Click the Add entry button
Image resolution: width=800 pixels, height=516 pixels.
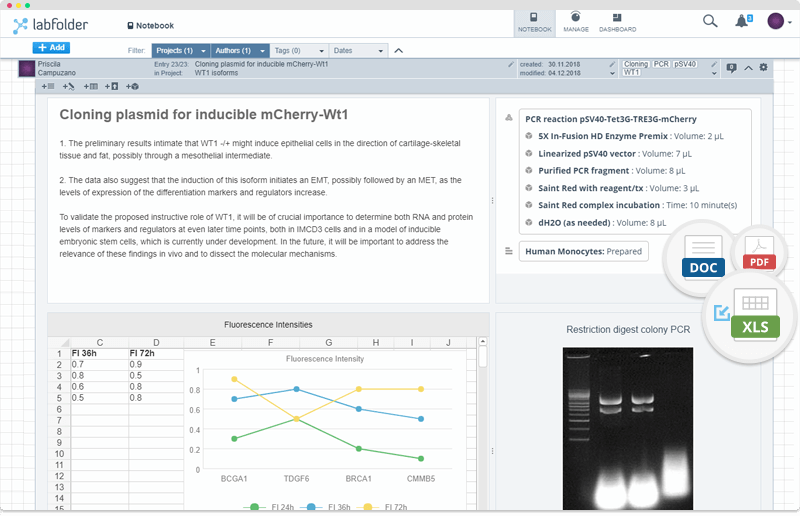(x=51, y=47)
